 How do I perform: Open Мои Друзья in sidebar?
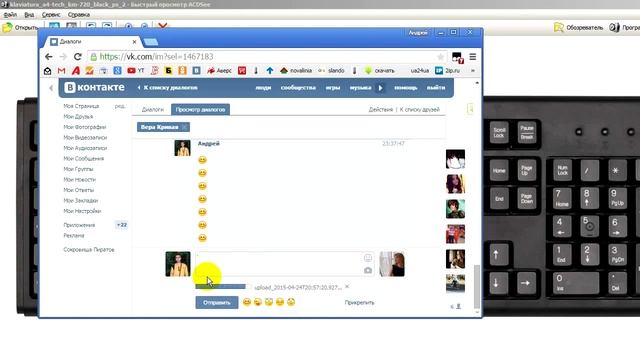pos(78,117)
